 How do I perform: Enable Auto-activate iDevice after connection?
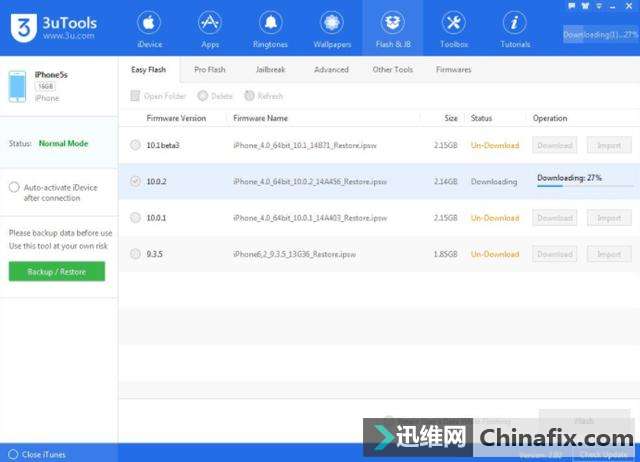point(14,187)
